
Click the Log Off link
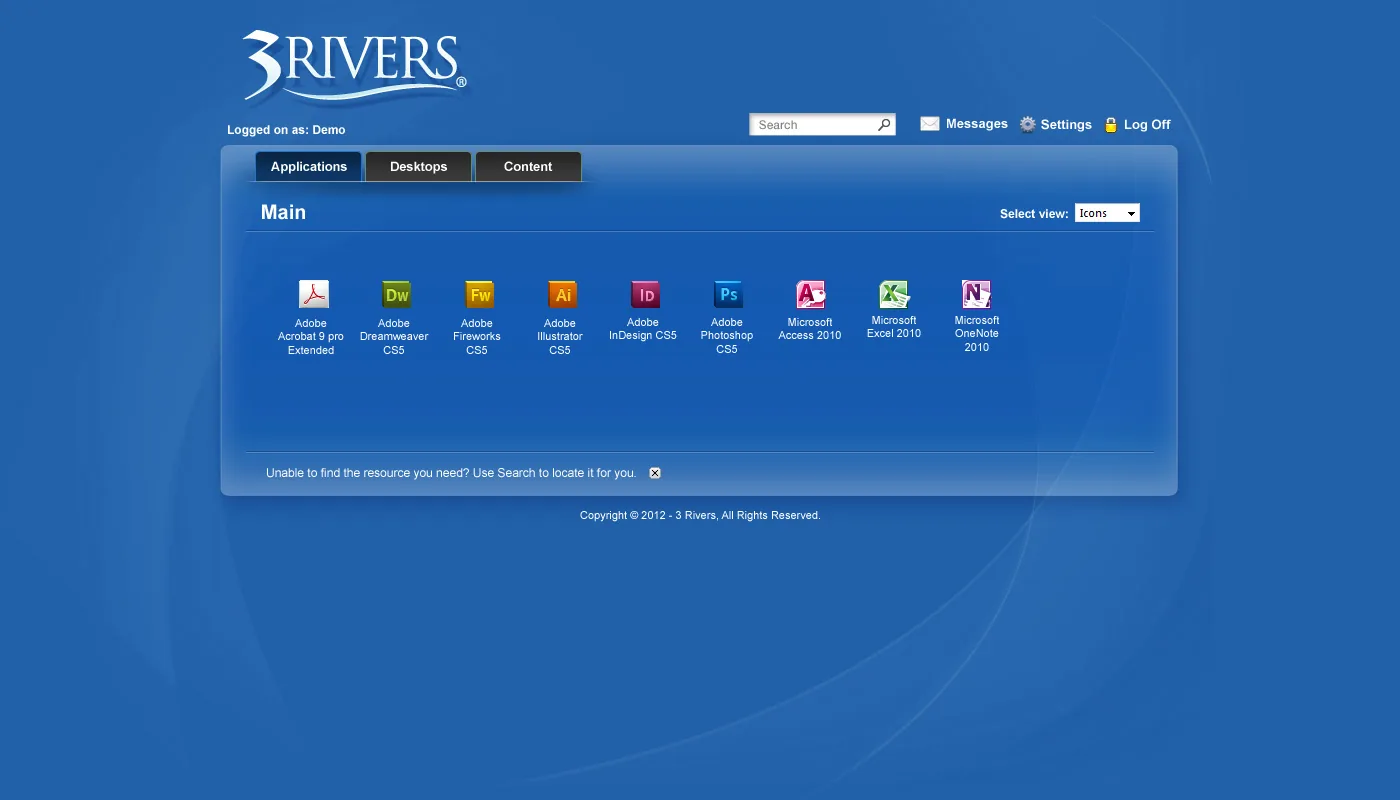tap(1147, 125)
